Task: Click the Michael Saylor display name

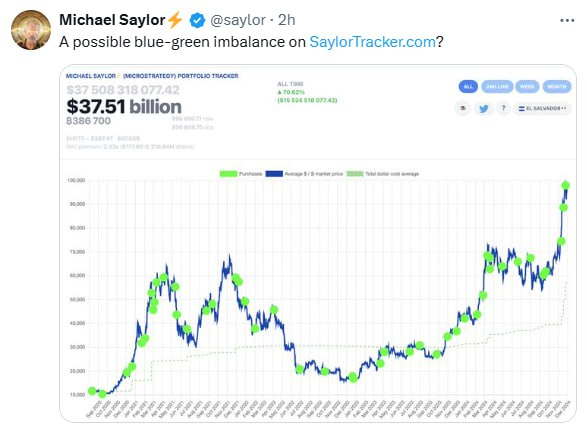Action: pos(112,20)
